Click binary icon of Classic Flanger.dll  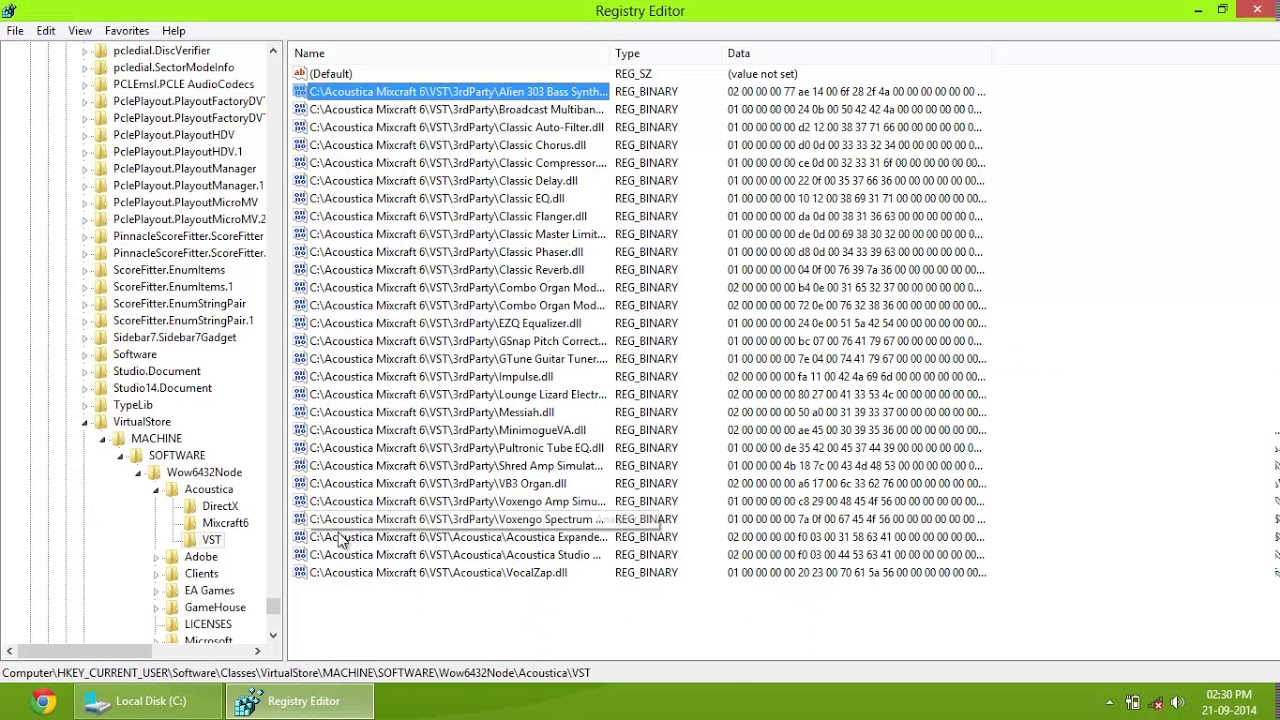[300, 216]
